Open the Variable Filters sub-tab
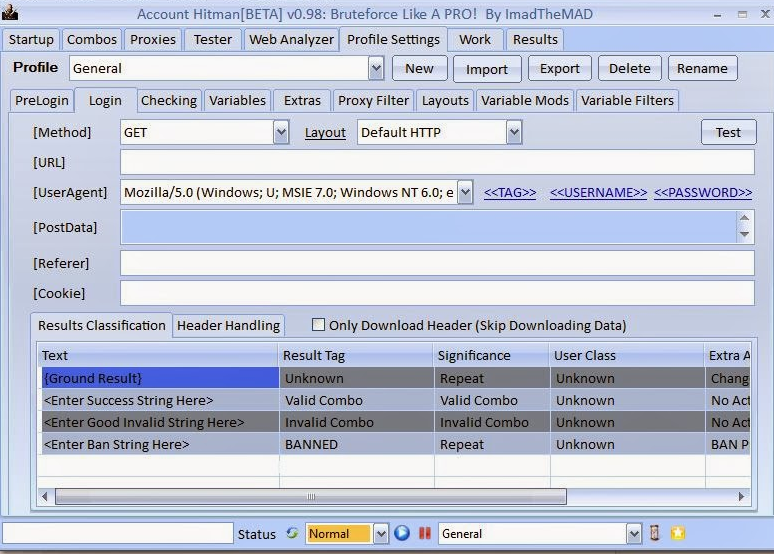774x556 pixels. tap(627, 101)
